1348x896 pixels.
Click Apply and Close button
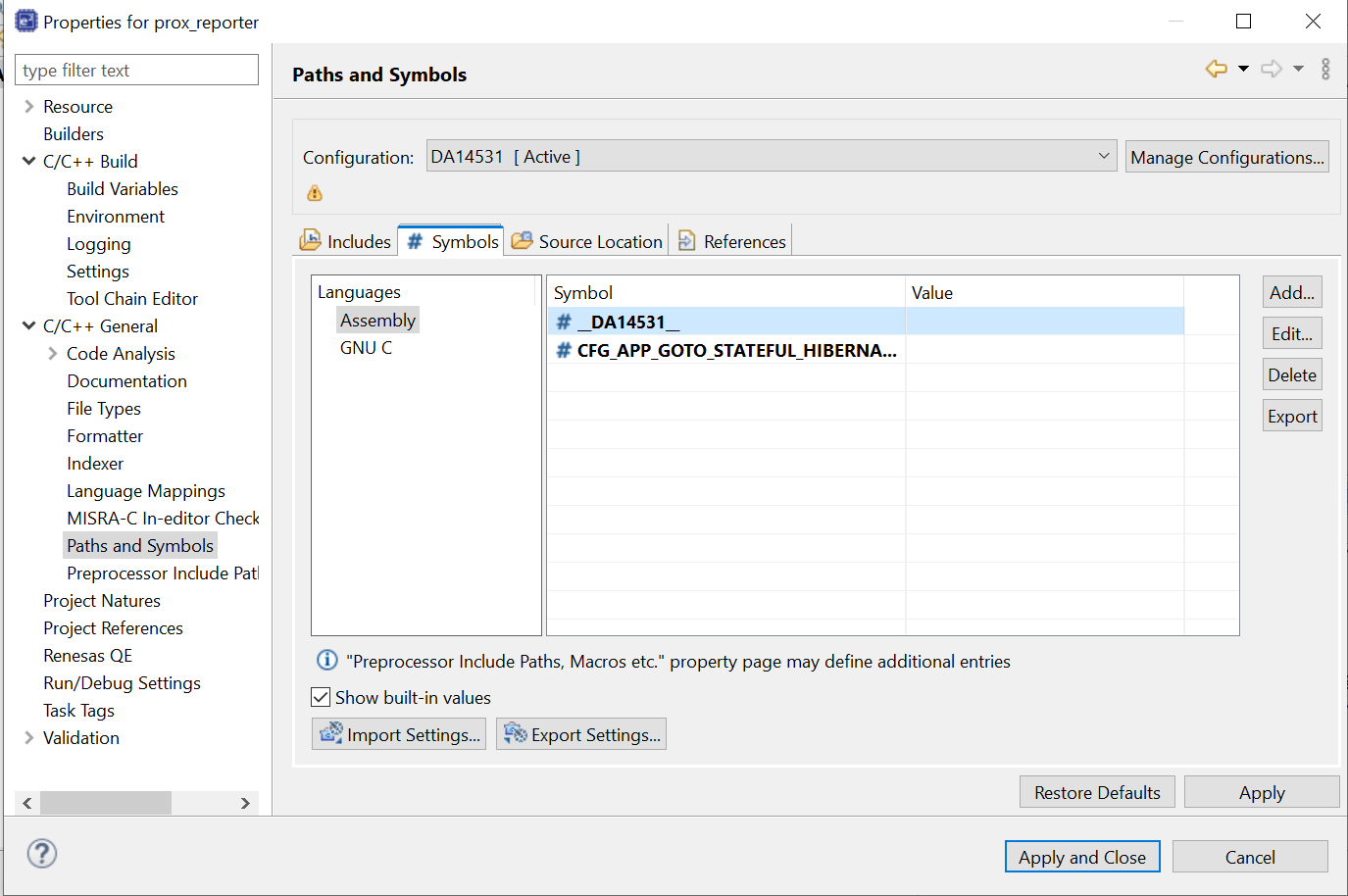(x=1082, y=857)
